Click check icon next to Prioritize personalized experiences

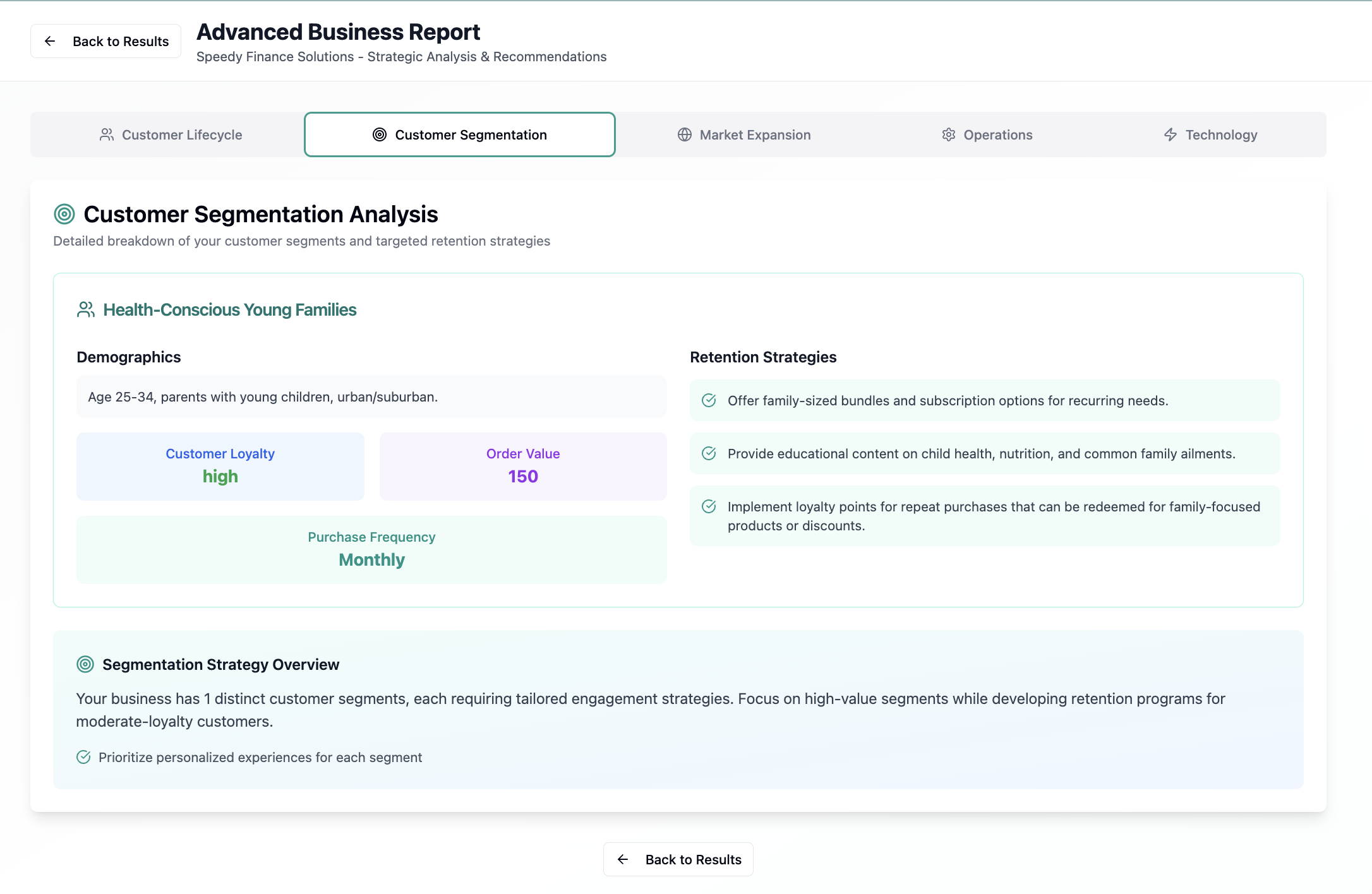(83, 757)
